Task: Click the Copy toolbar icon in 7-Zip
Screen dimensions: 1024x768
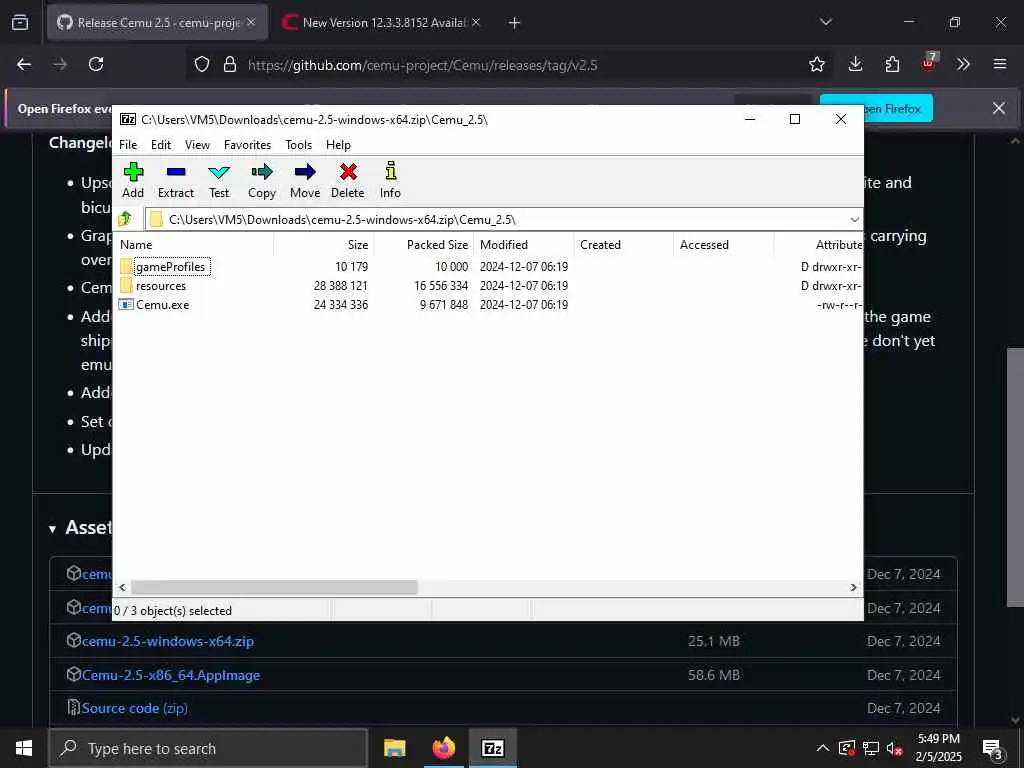Action: [262, 180]
